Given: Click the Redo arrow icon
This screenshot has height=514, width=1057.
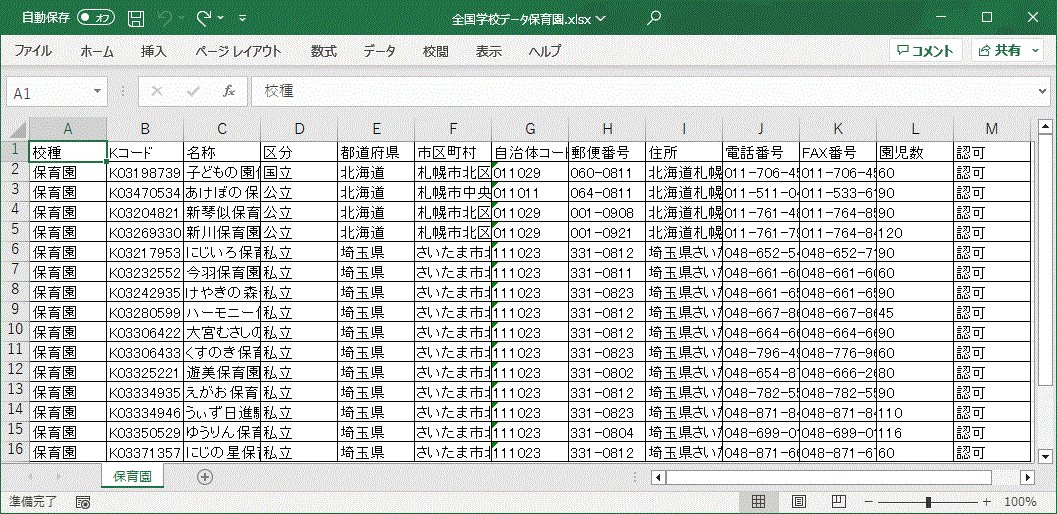Looking at the screenshot, I should tap(204, 18).
